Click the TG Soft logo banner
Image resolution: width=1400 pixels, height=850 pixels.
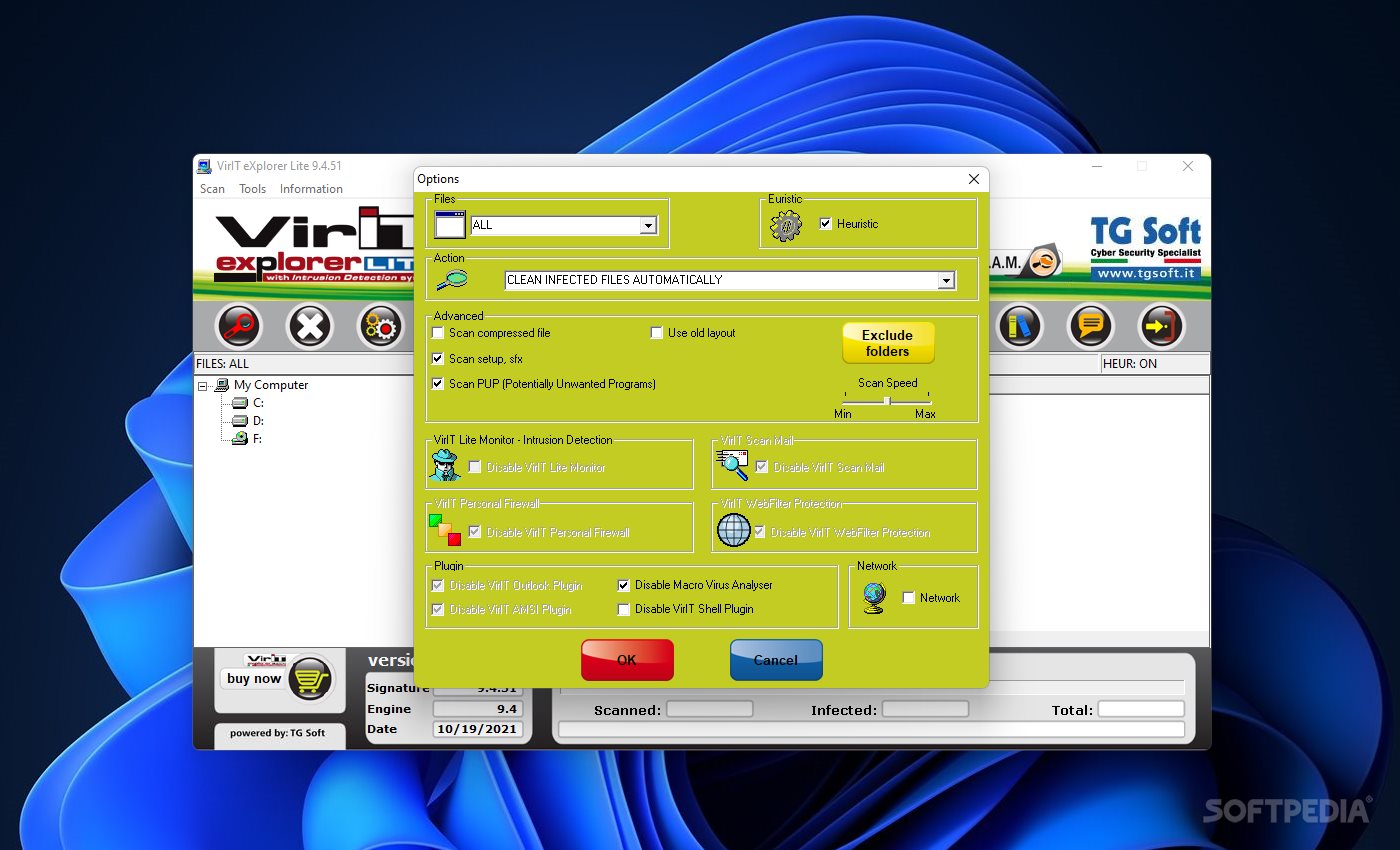pos(1146,249)
